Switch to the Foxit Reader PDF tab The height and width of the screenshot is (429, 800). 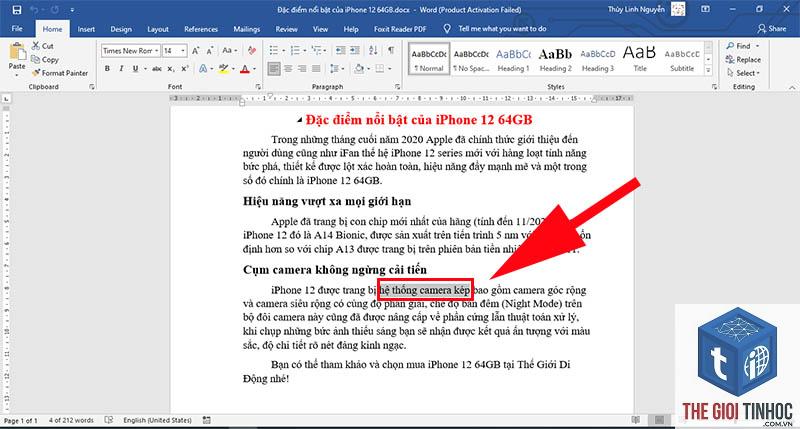(x=399, y=29)
